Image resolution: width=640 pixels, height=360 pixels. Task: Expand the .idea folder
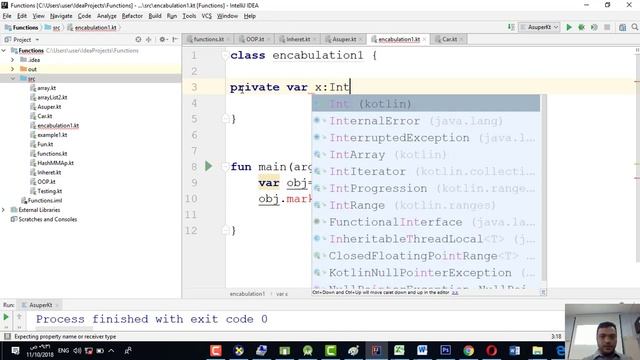click(13, 60)
